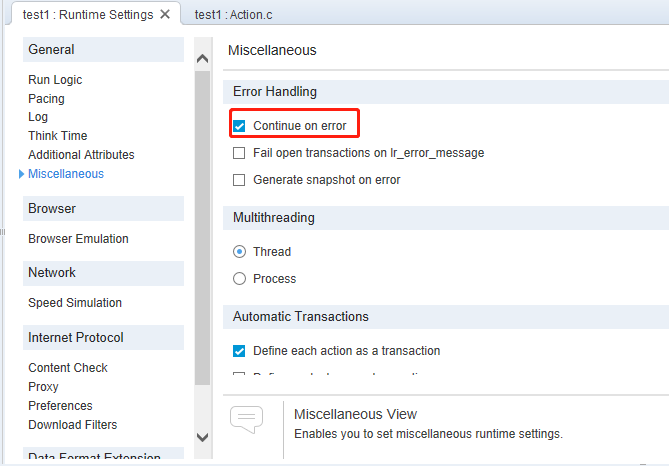Click the General section header
The image size is (669, 466).
tap(103, 50)
